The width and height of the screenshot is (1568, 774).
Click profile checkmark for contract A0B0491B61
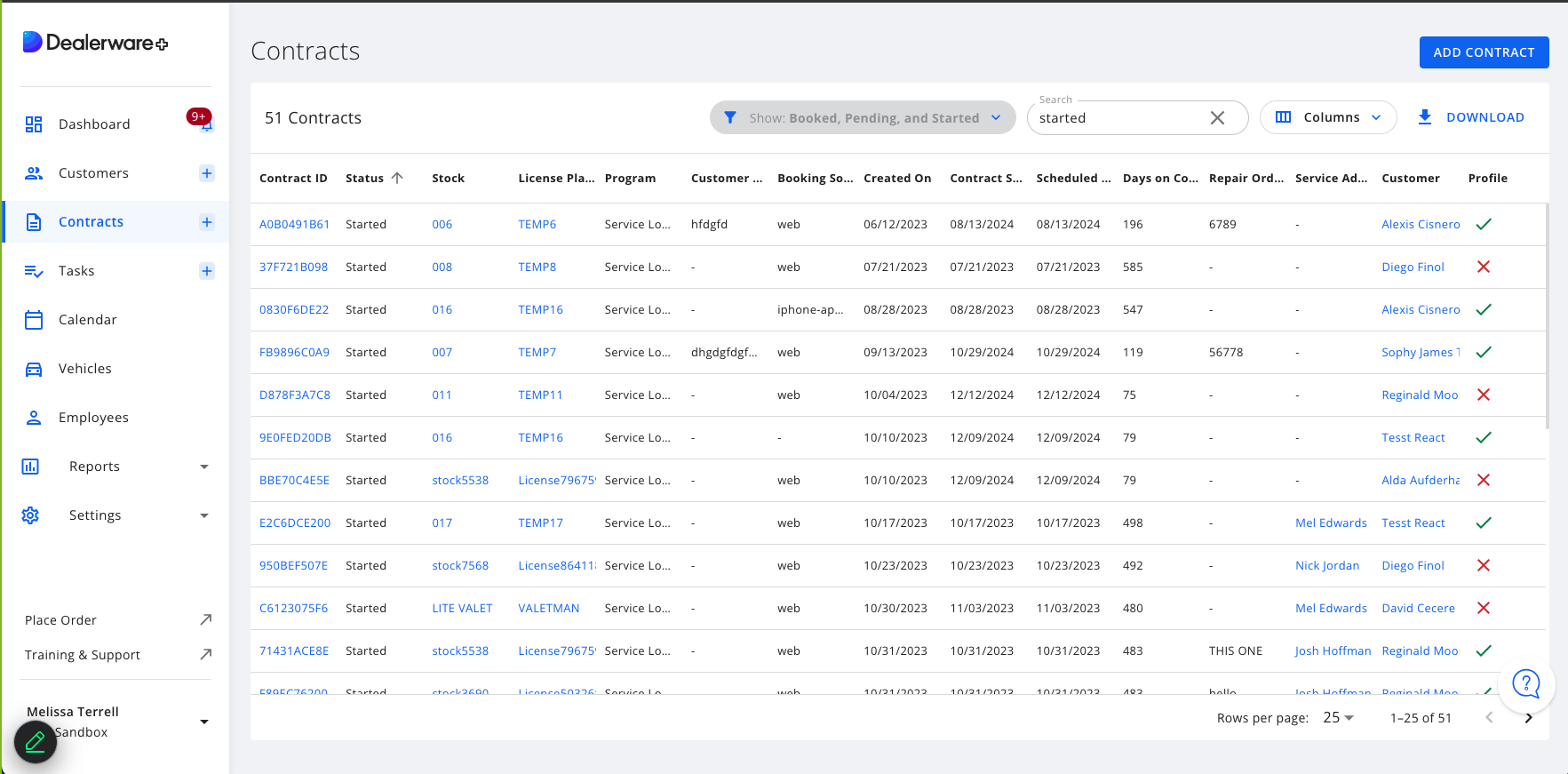[x=1484, y=224]
